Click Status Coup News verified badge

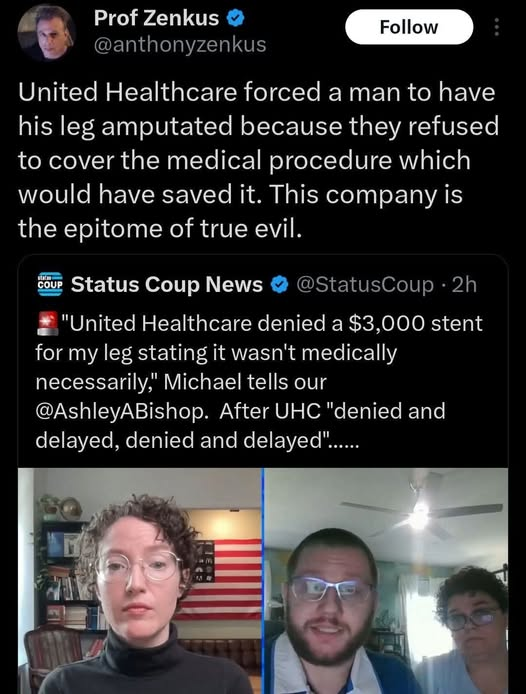tap(279, 285)
